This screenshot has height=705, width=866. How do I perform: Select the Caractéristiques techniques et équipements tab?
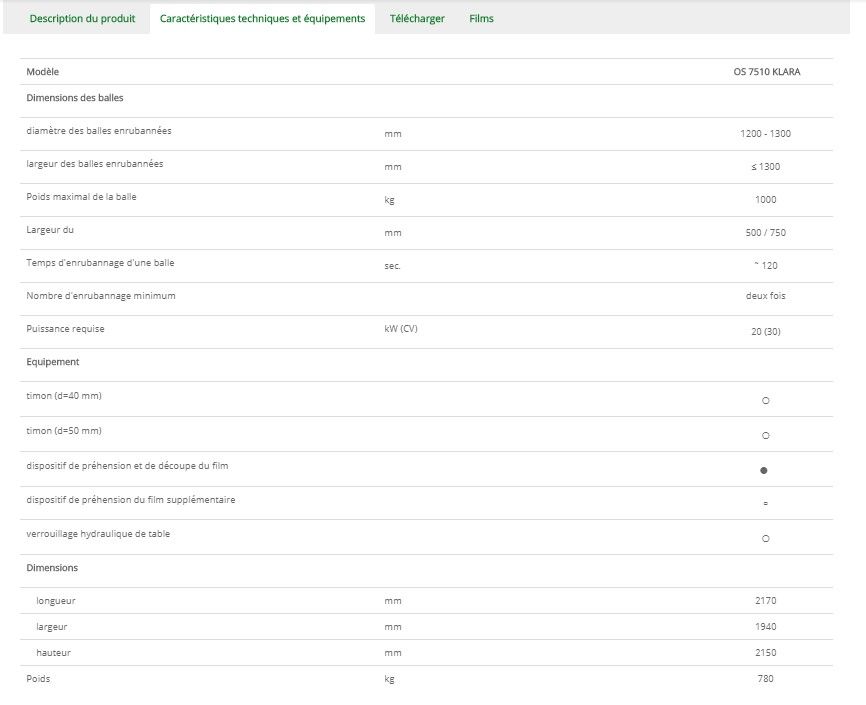point(262,19)
